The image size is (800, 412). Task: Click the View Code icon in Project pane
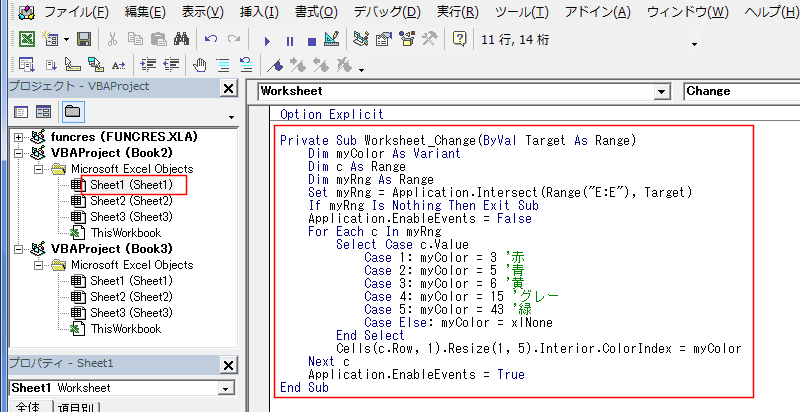point(20,112)
